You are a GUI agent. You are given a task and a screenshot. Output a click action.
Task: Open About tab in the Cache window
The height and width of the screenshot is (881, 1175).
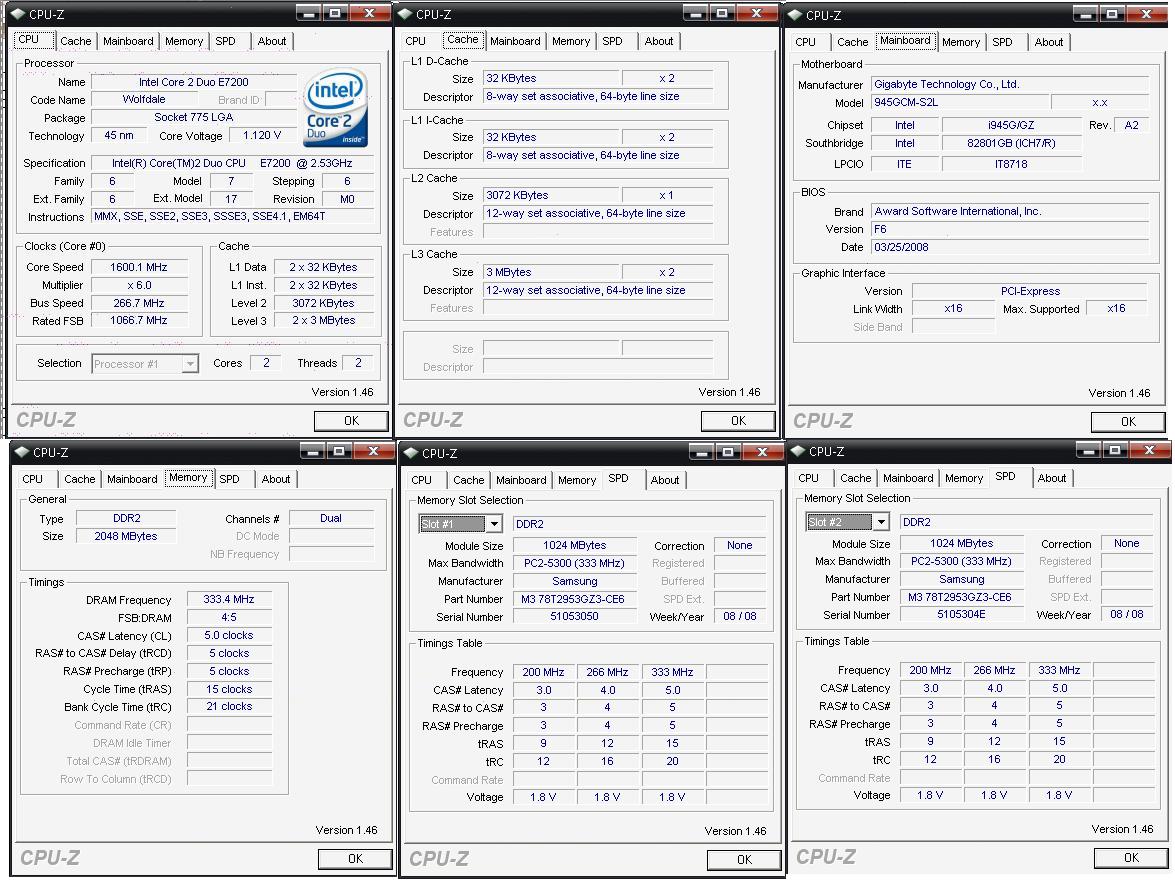point(659,41)
